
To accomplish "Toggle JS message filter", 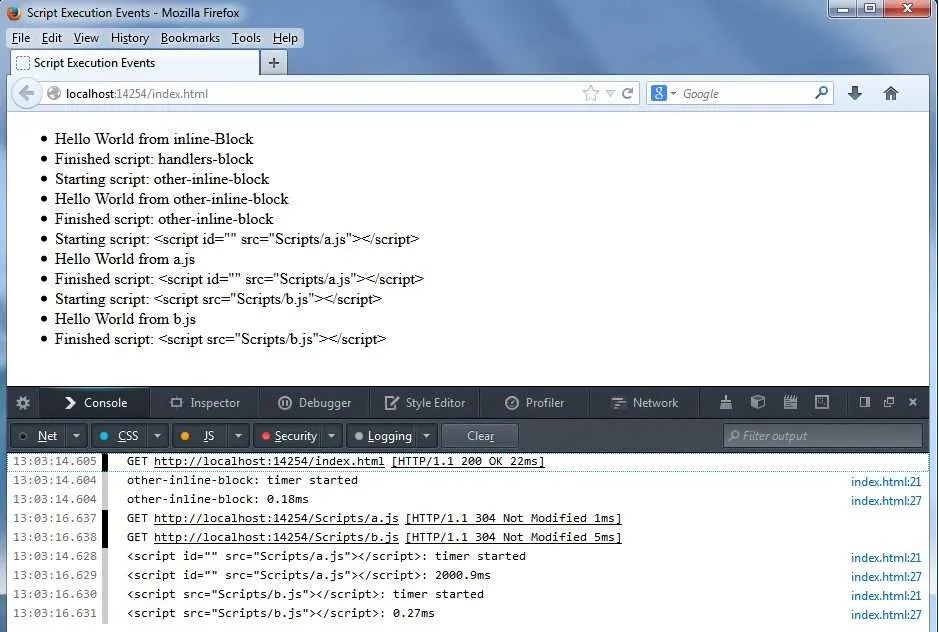I will pos(201,436).
